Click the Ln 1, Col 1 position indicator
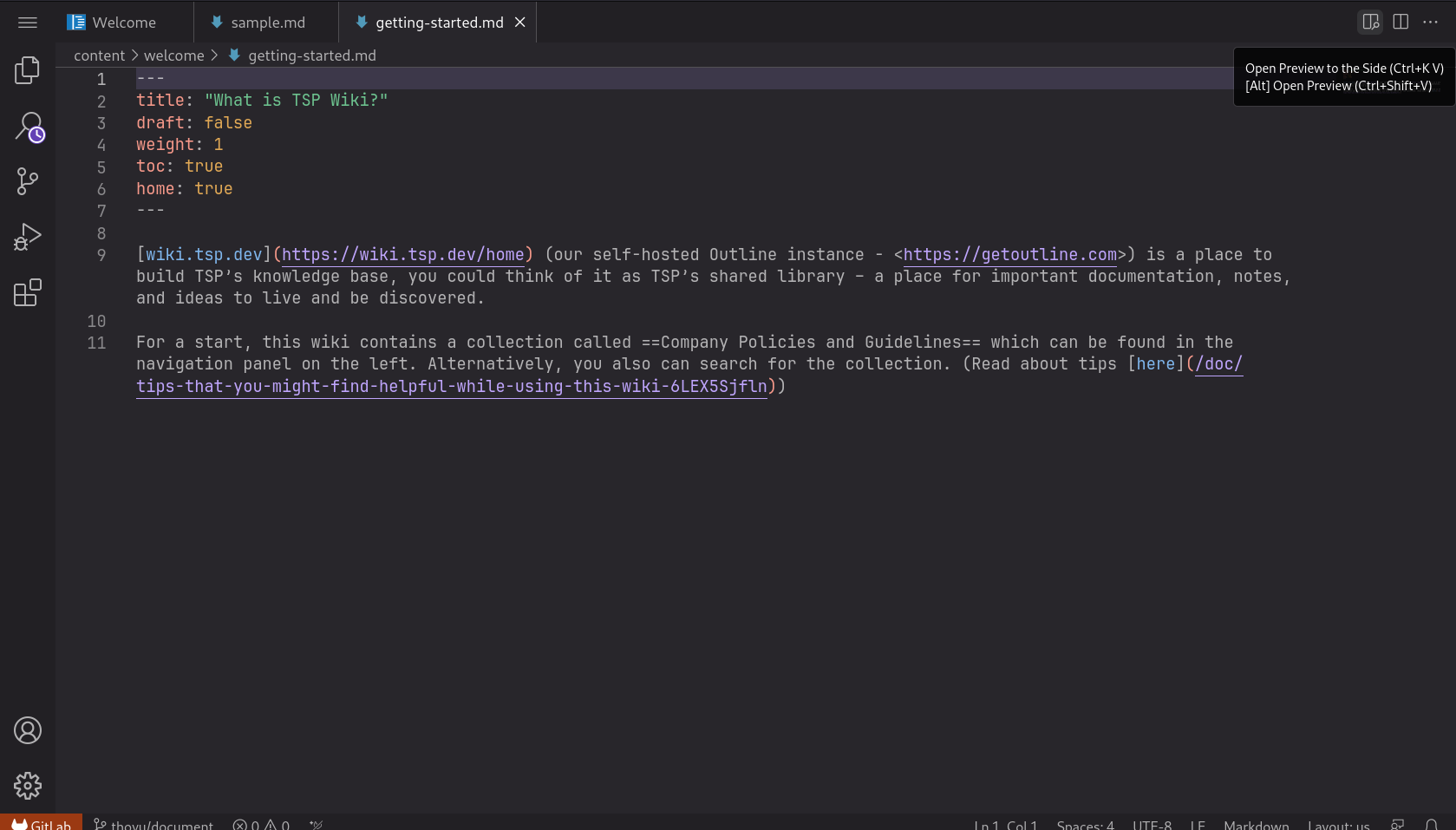1456x830 pixels. point(1006,823)
